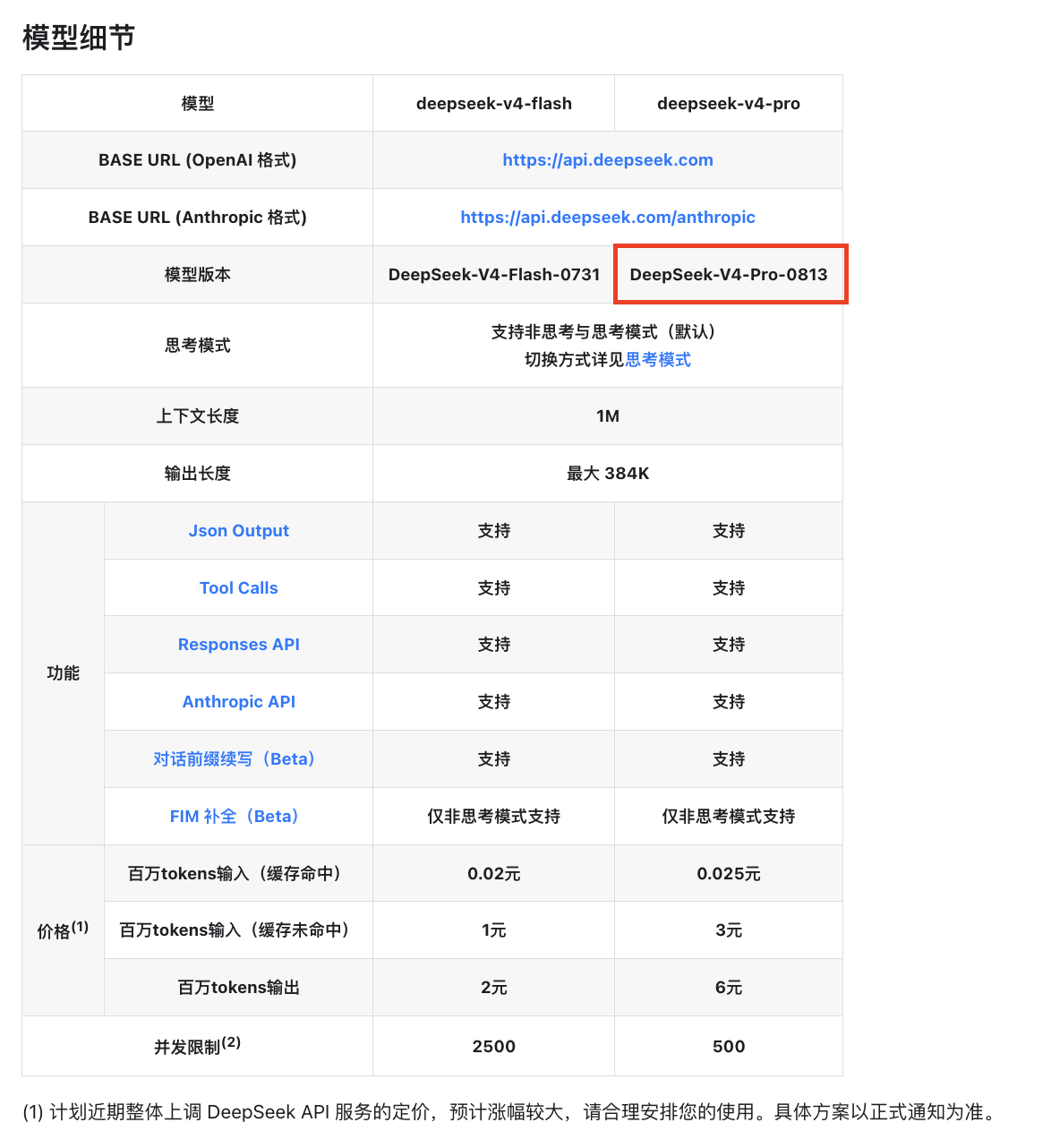
Task: Select the 3元 price cell
Action: click(729, 930)
